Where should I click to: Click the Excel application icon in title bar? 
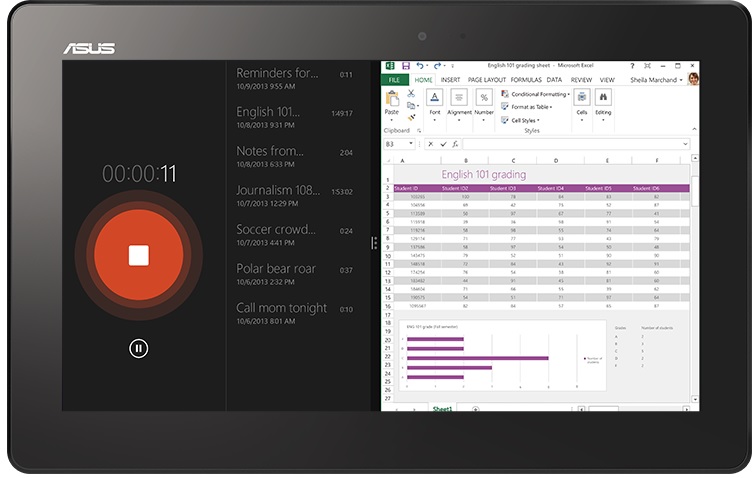390,66
